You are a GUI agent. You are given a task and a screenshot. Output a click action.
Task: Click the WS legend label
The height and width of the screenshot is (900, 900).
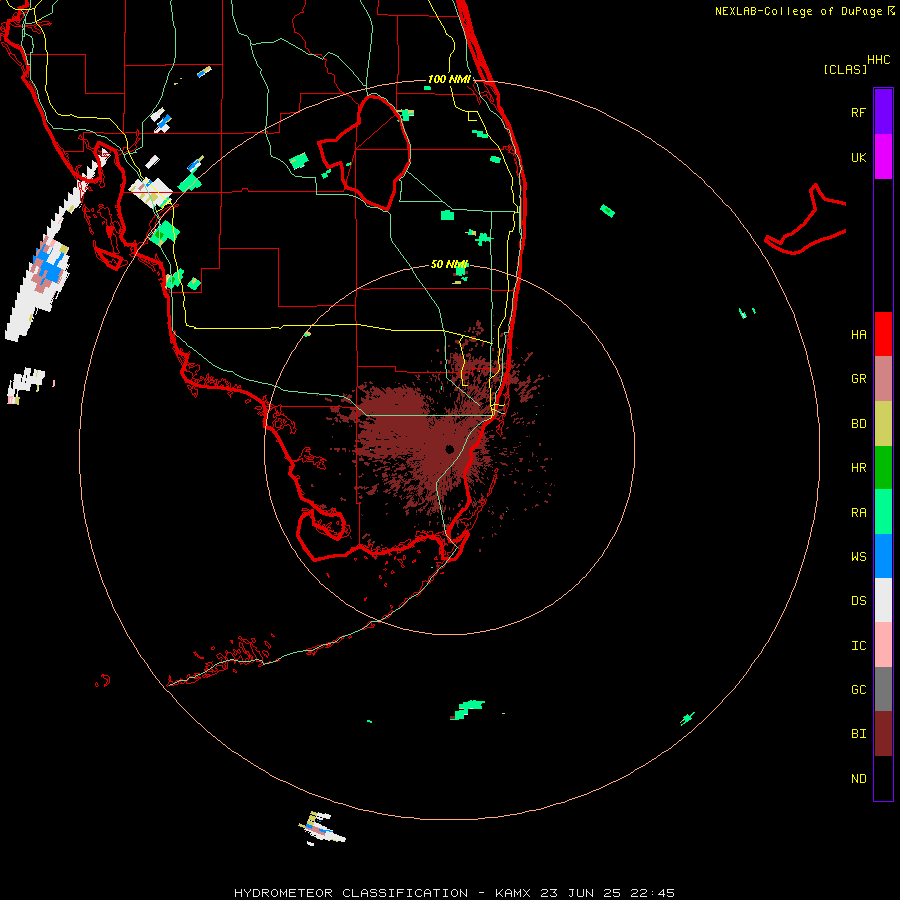(858, 557)
